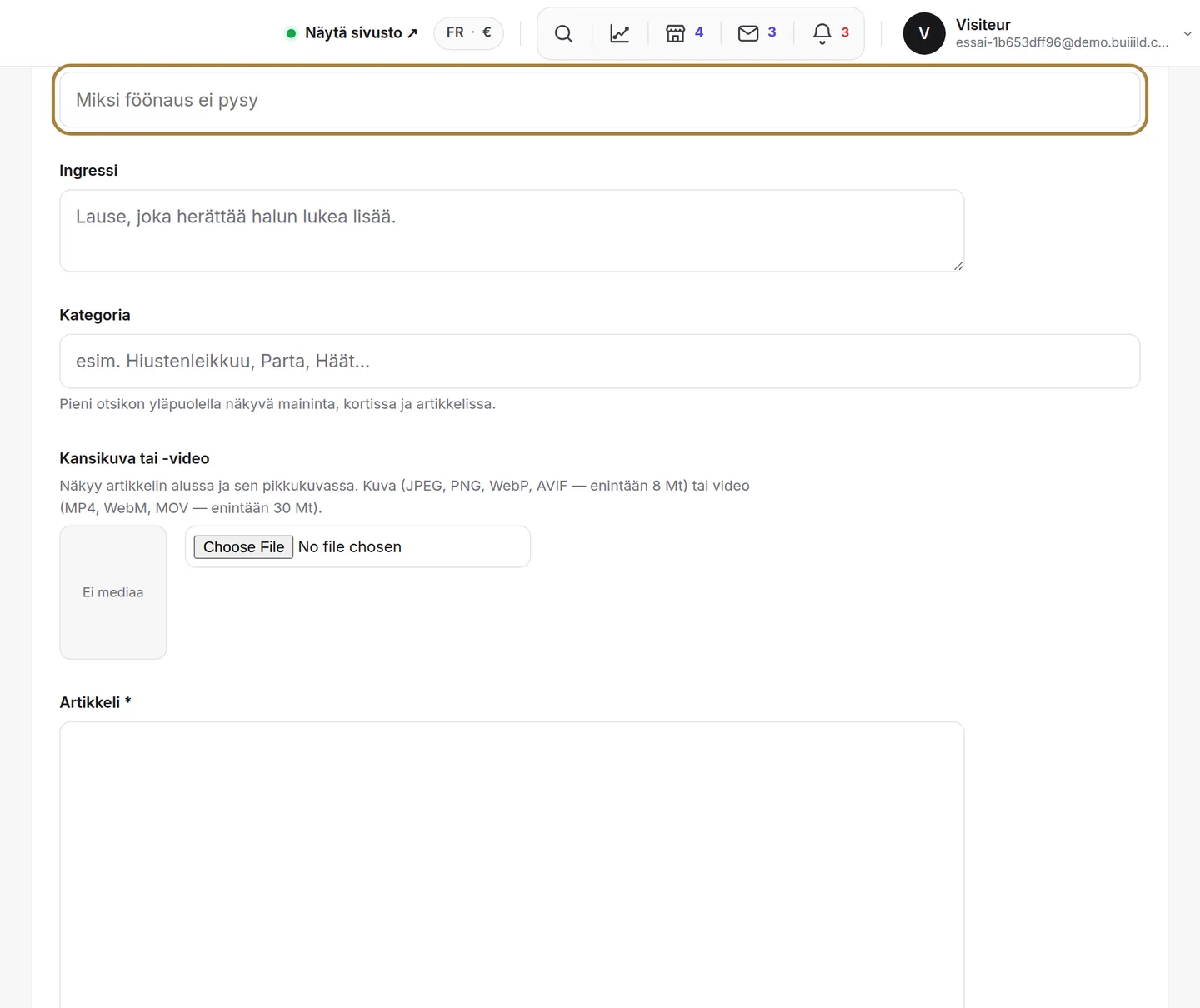Open the mail icon with 3 messages
The width and height of the screenshot is (1200, 1008).
[x=757, y=33]
